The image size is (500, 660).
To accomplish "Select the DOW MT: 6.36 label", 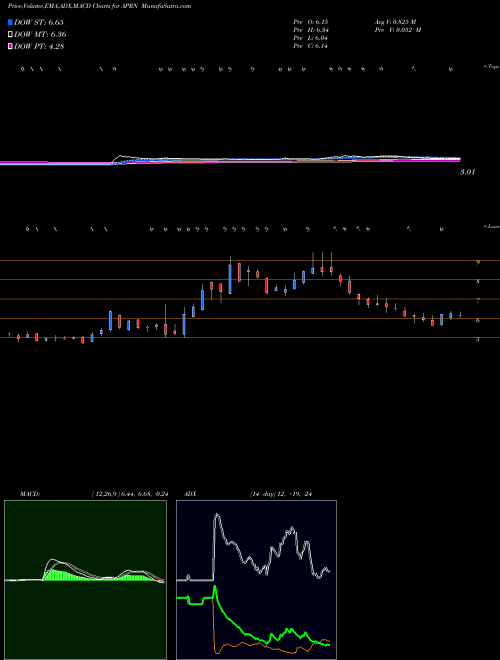I will tap(40, 34).
